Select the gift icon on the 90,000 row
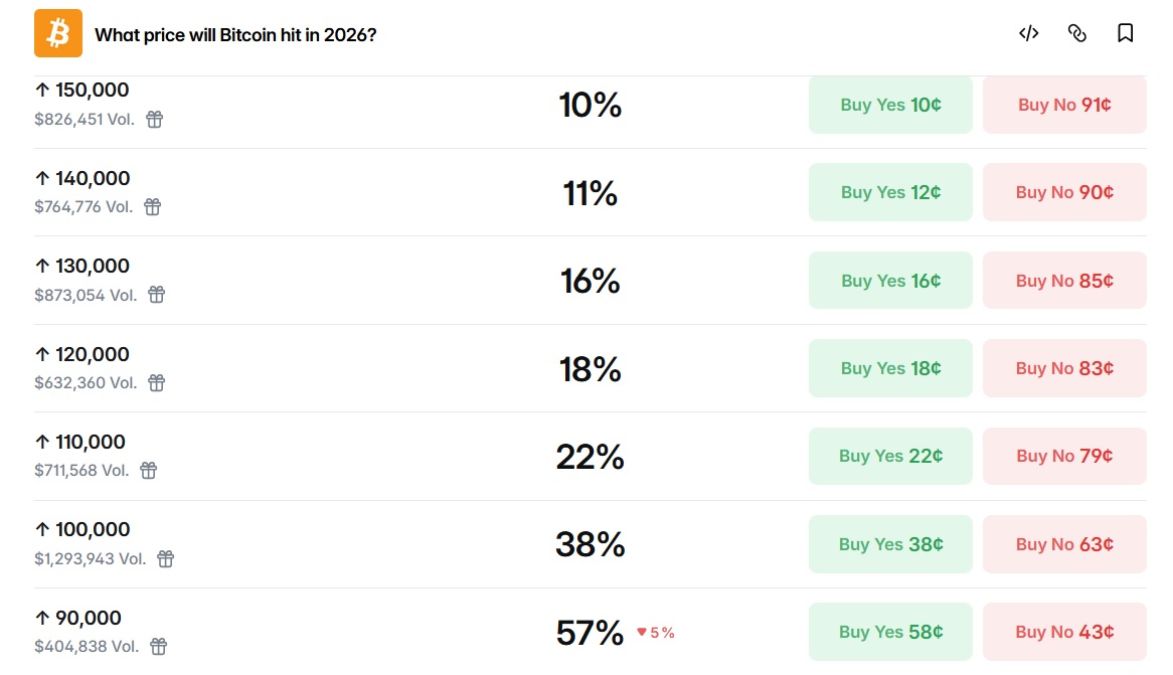1173x675 pixels. click(156, 646)
